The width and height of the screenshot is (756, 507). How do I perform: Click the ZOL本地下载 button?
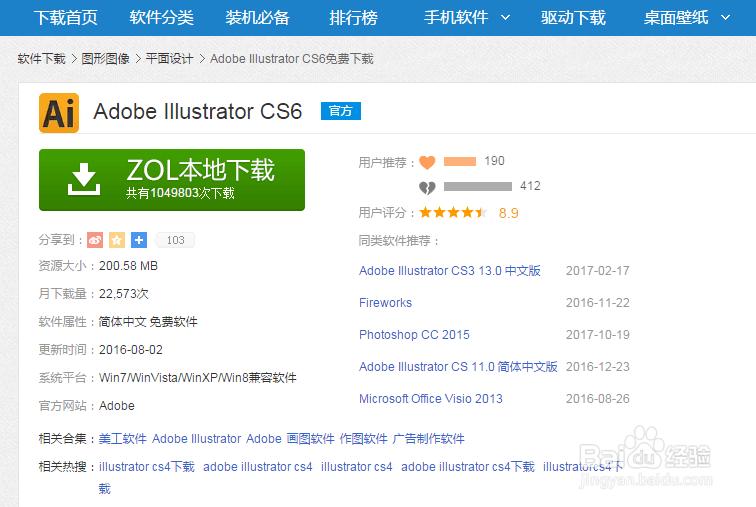[172, 180]
